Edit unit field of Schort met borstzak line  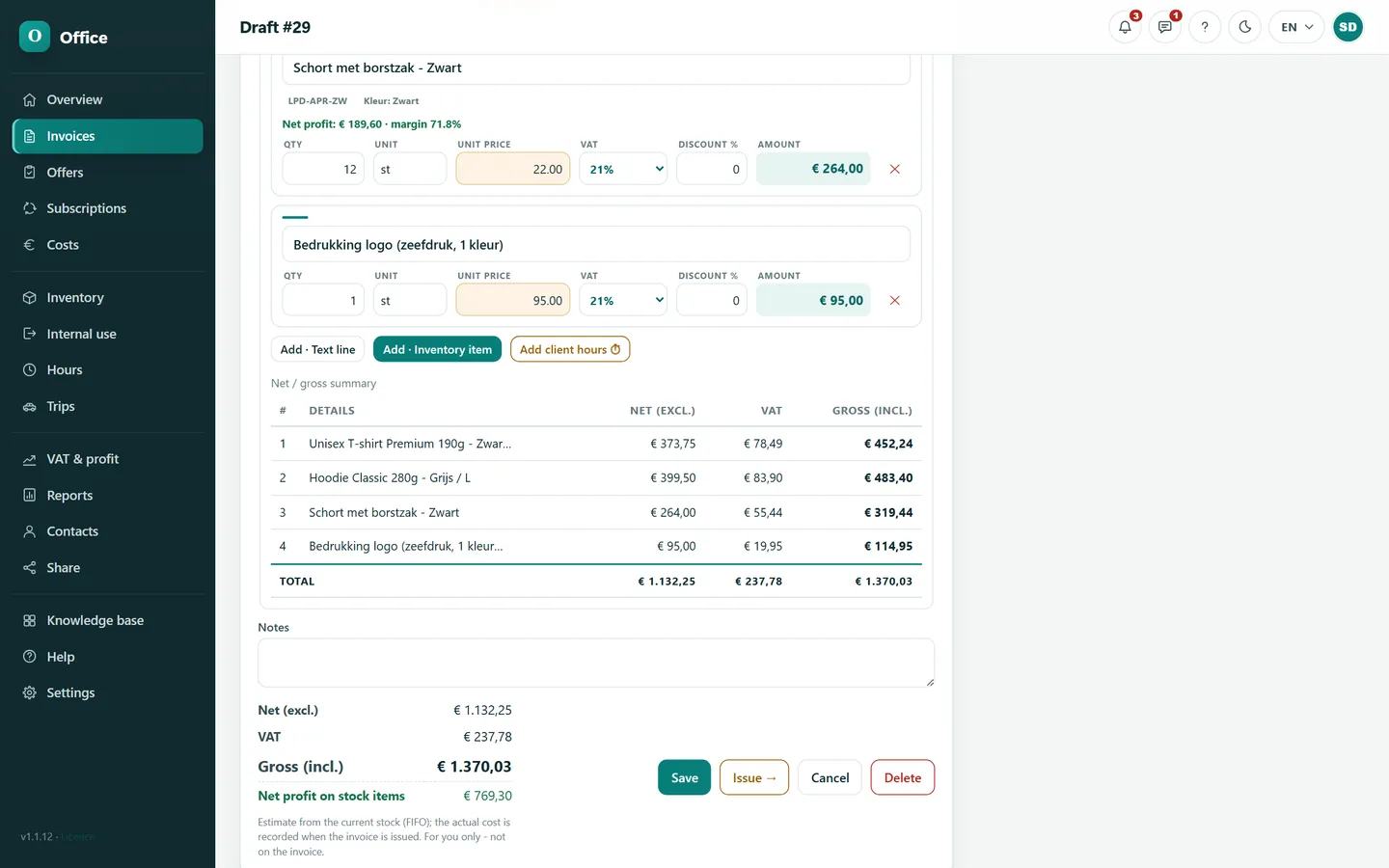[x=410, y=169]
